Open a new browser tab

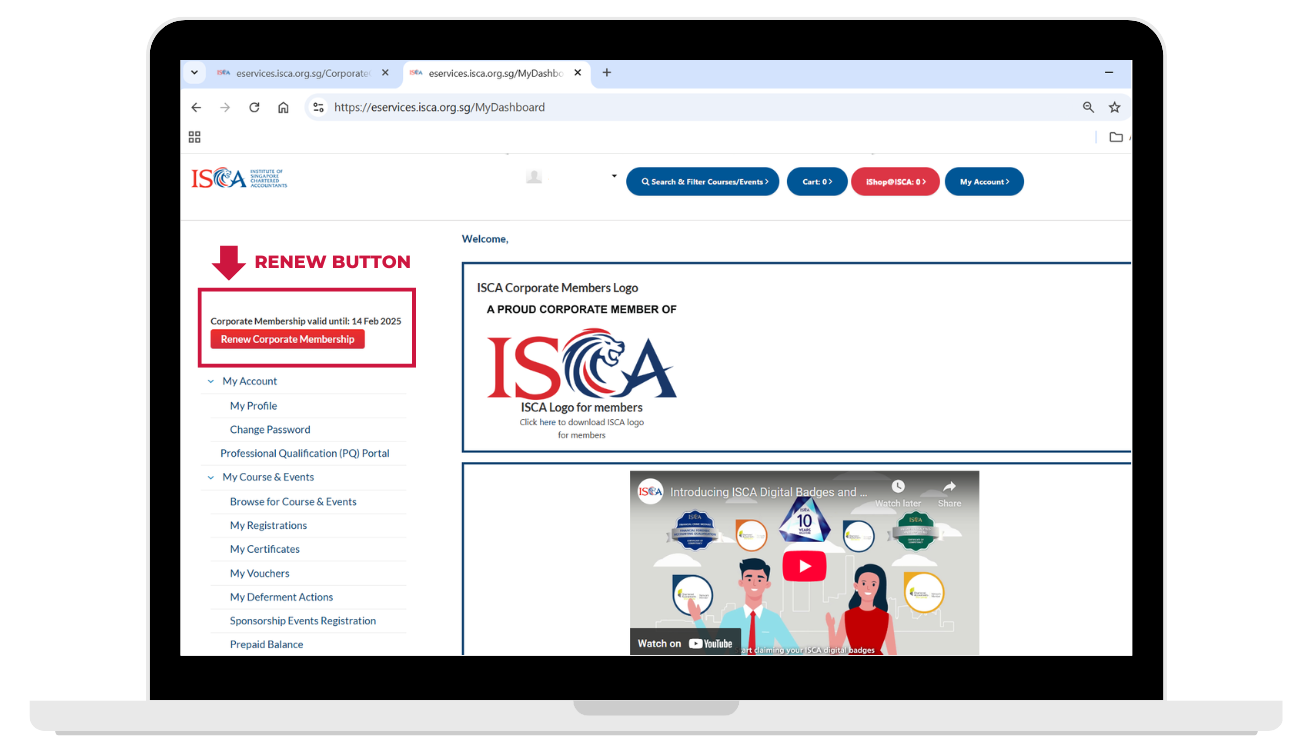(606, 73)
